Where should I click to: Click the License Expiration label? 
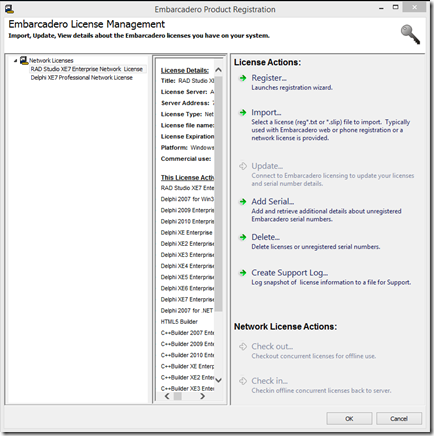click(x=187, y=136)
